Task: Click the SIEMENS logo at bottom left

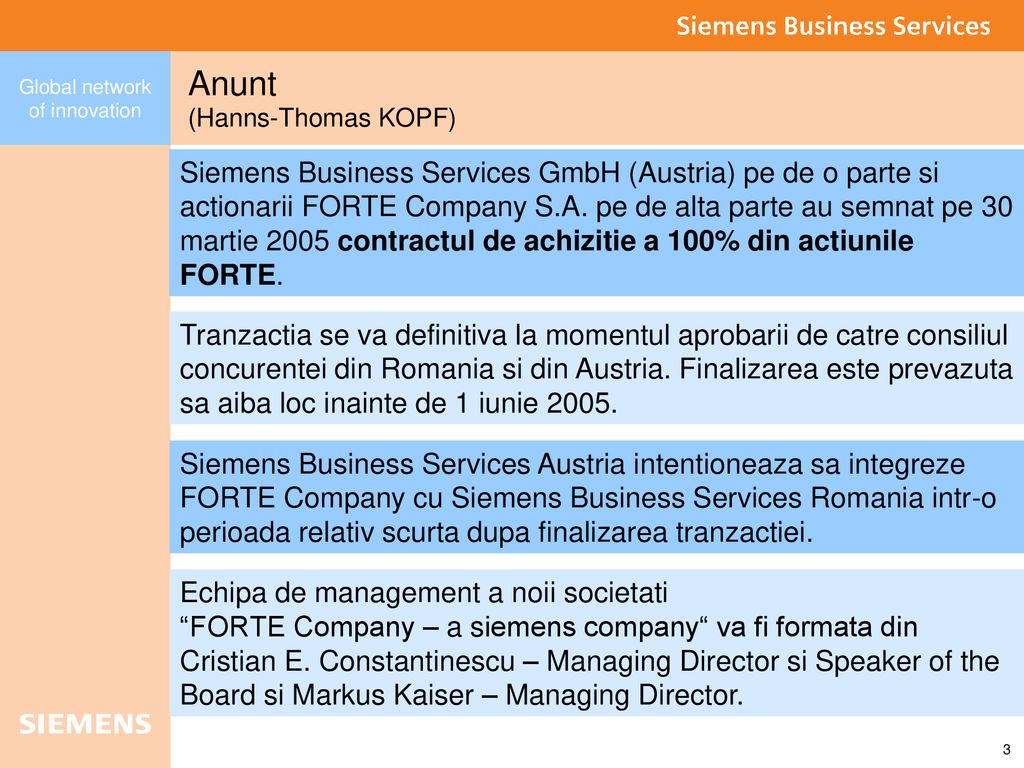Action: (85, 724)
